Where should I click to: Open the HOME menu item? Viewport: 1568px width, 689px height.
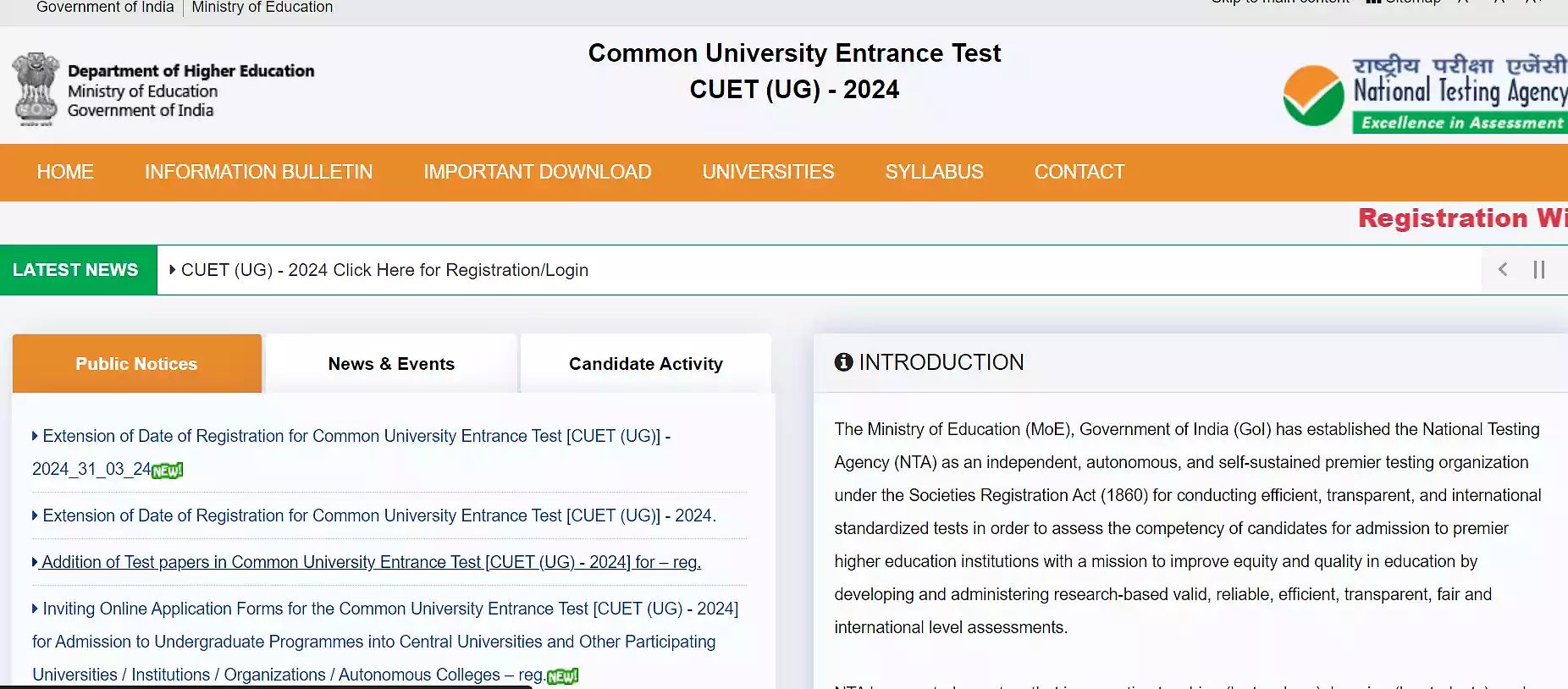65,172
